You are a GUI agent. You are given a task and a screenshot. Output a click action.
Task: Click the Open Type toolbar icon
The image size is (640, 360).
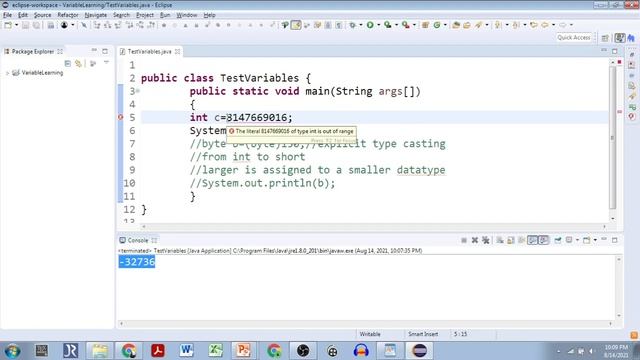point(456,25)
